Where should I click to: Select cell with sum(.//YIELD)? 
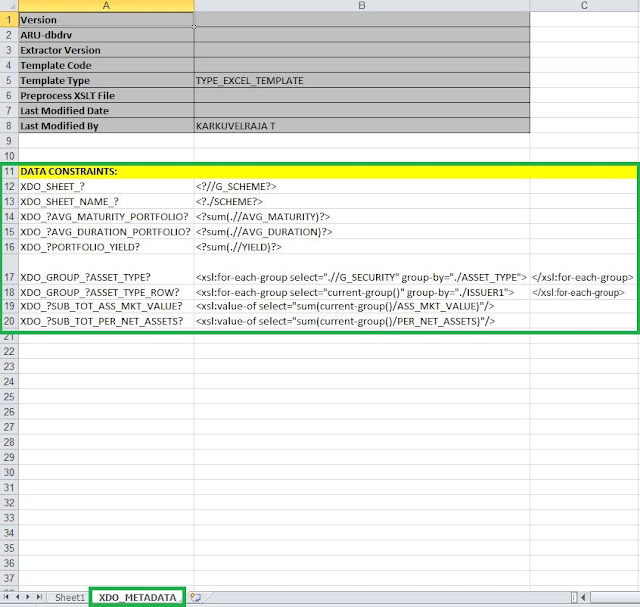(362, 247)
